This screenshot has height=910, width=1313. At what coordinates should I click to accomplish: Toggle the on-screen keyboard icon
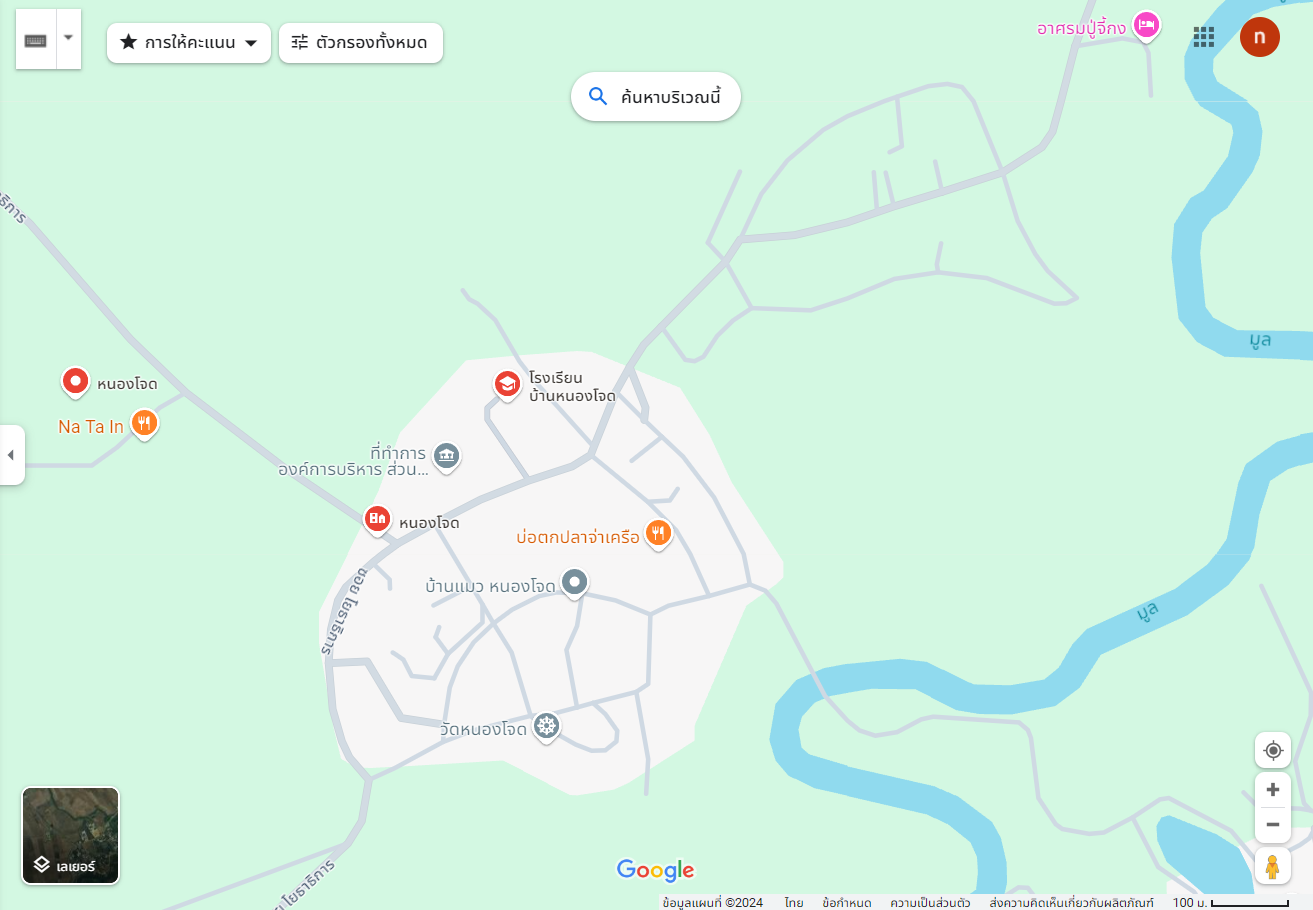(36, 39)
